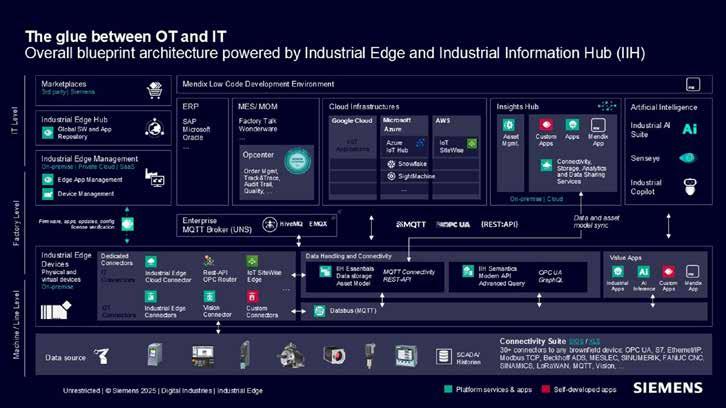Viewport: 726px width, 408px height.
Task: Click the Mendix App icon in Insights Hub
Action: tap(598, 125)
